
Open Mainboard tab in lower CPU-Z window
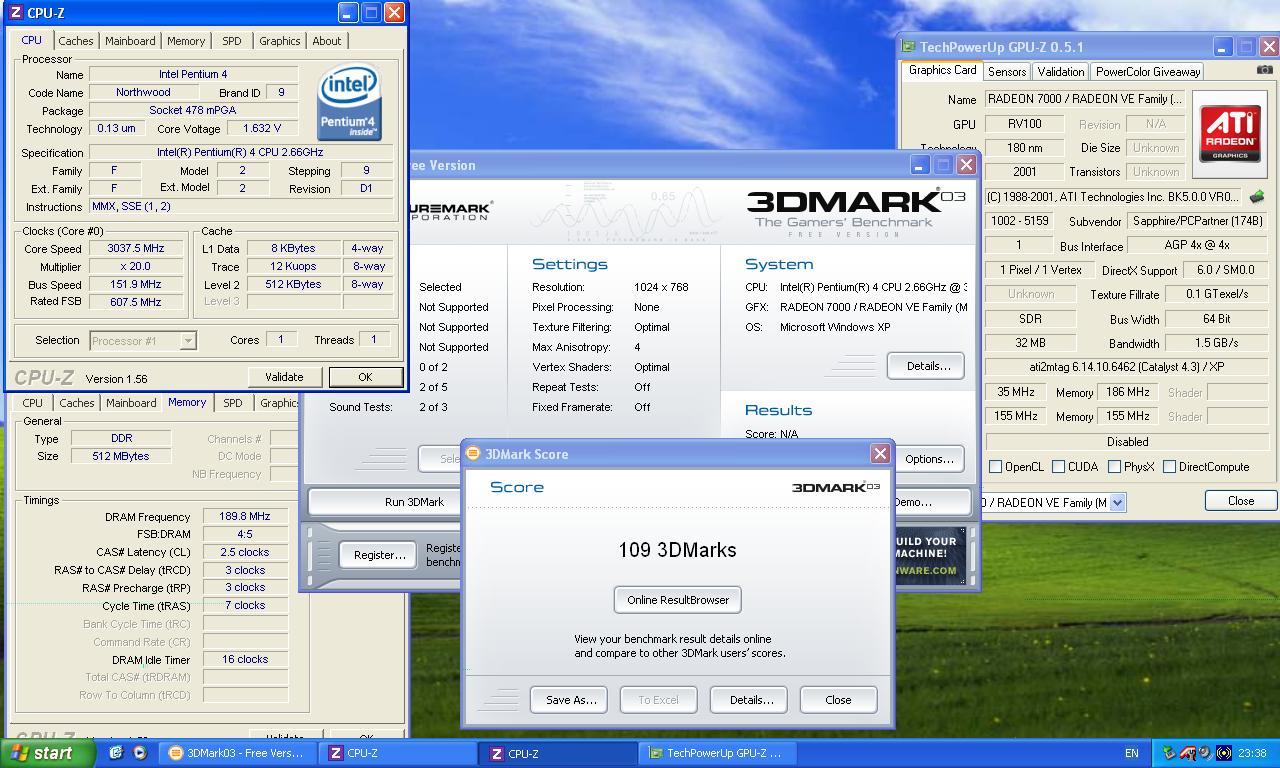131,403
